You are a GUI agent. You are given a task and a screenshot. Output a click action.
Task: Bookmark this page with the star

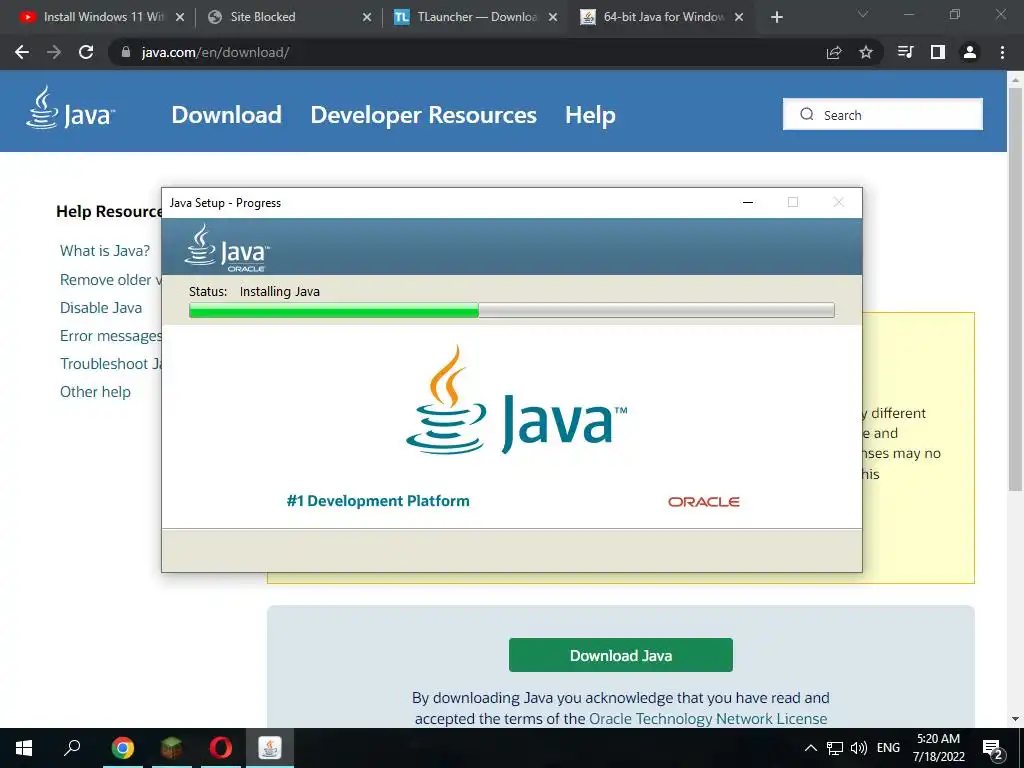point(866,52)
